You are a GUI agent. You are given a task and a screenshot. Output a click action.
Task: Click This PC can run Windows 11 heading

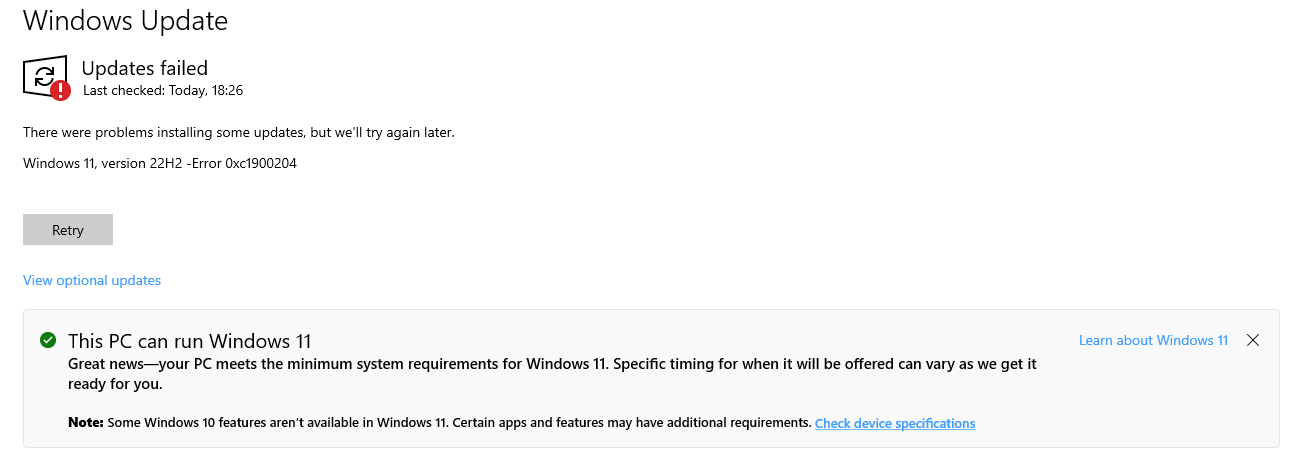click(189, 341)
